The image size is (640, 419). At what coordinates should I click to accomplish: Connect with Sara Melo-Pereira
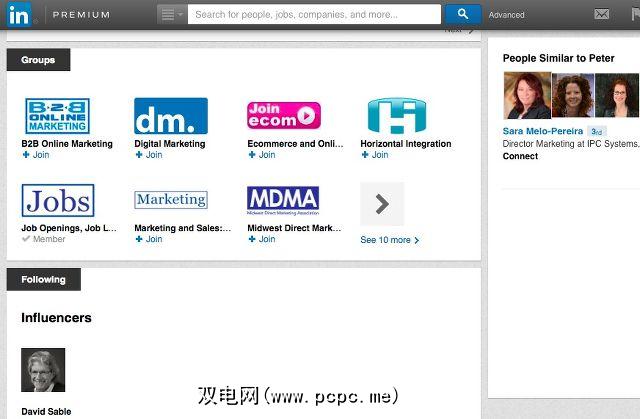pos(520,156)
